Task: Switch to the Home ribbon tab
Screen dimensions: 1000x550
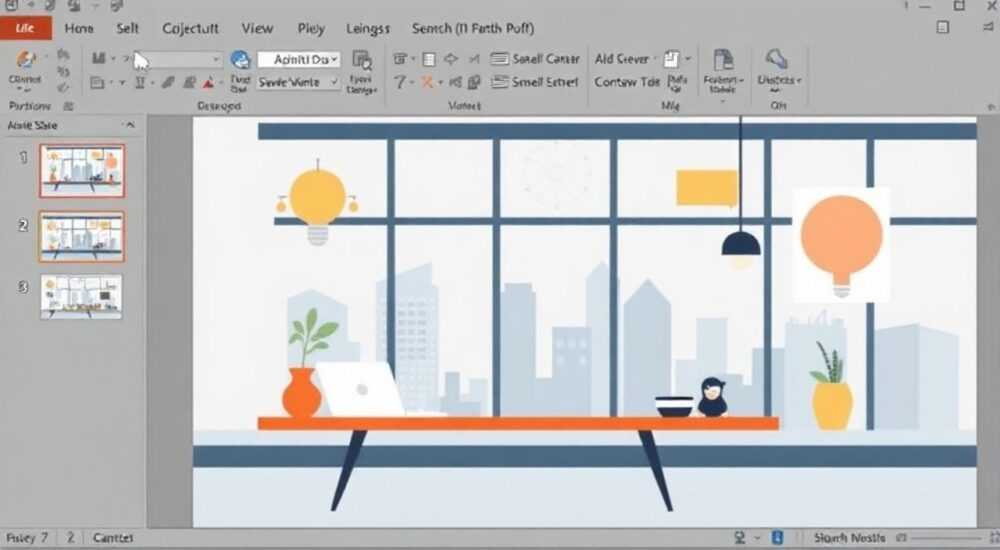Action: (79, 29)
